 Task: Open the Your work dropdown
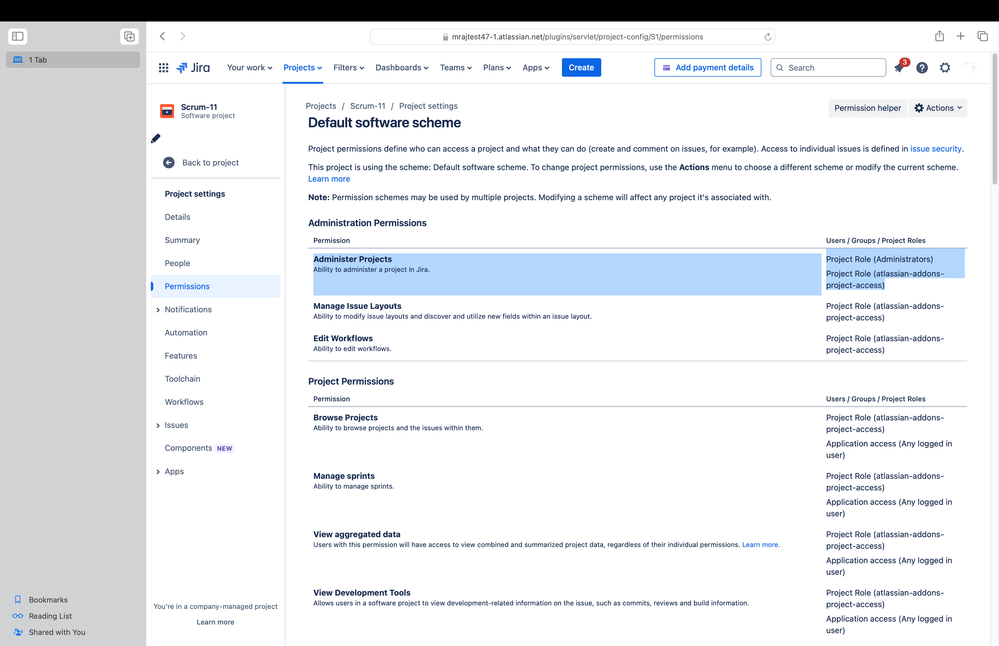(x=249, y=68)
